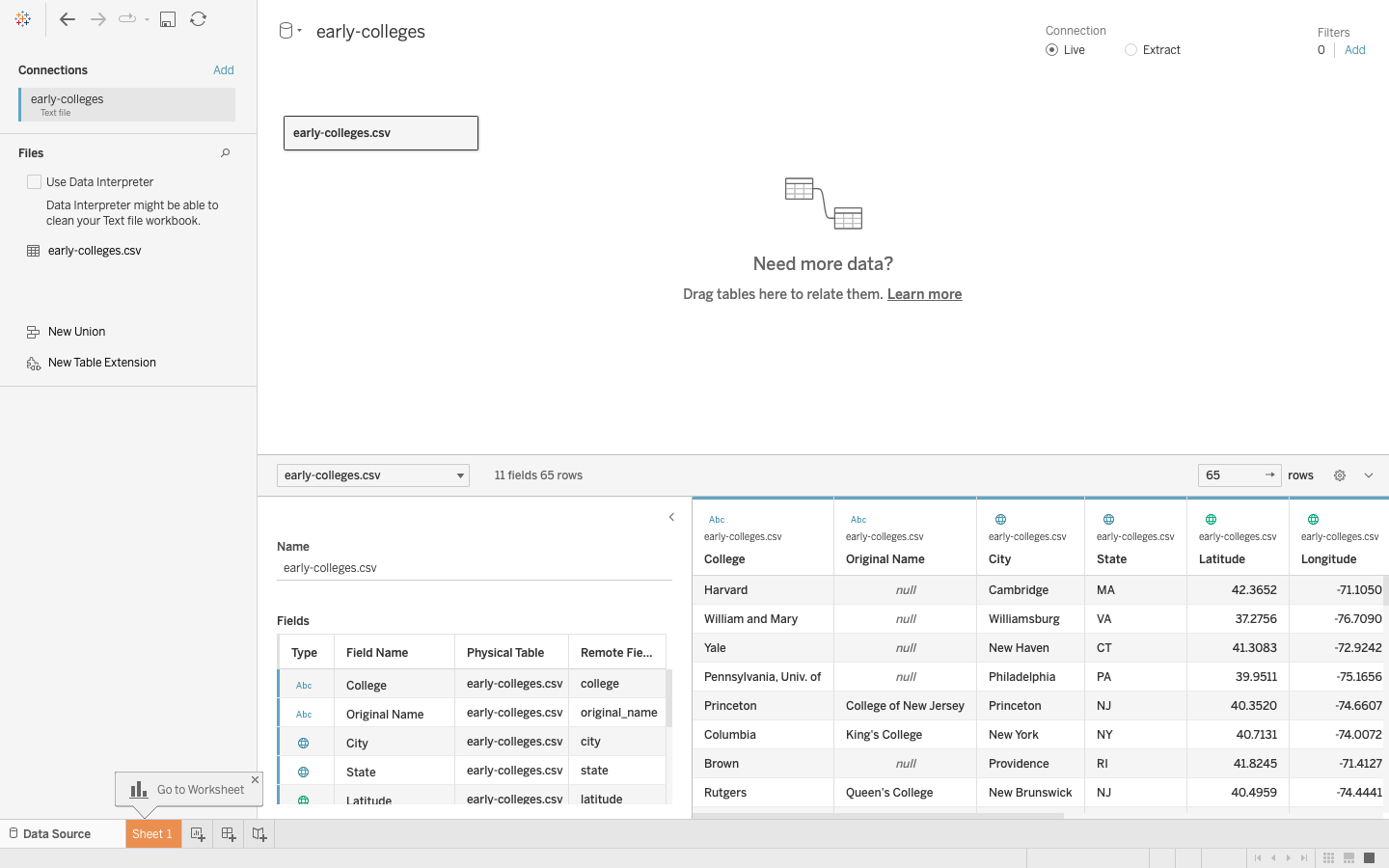The image size is (1389, 868).
Task: Select the Live connection radio button
Action: click(x=1051, y=50)
